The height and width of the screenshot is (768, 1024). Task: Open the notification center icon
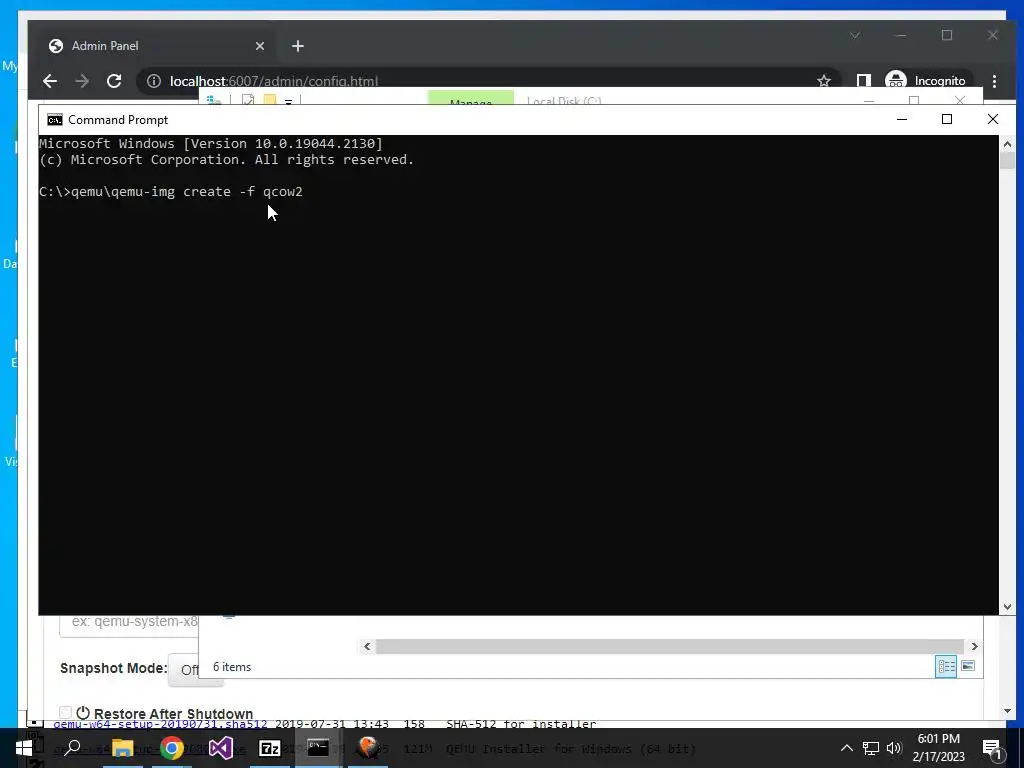pyautogui.click(x=991, y=748)
